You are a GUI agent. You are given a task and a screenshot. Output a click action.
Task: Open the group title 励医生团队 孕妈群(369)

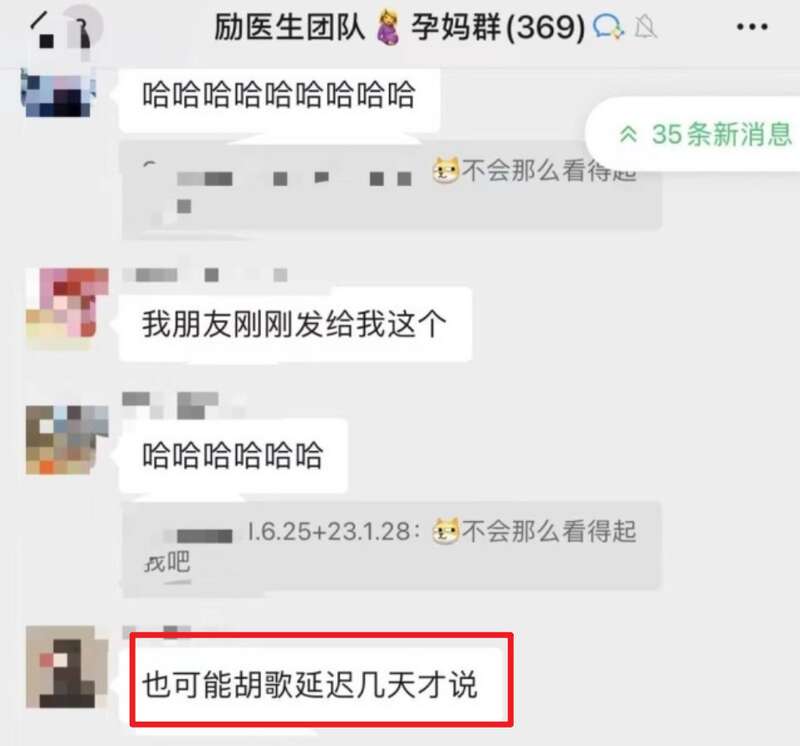pyautogui.click(x=399, y=27)
